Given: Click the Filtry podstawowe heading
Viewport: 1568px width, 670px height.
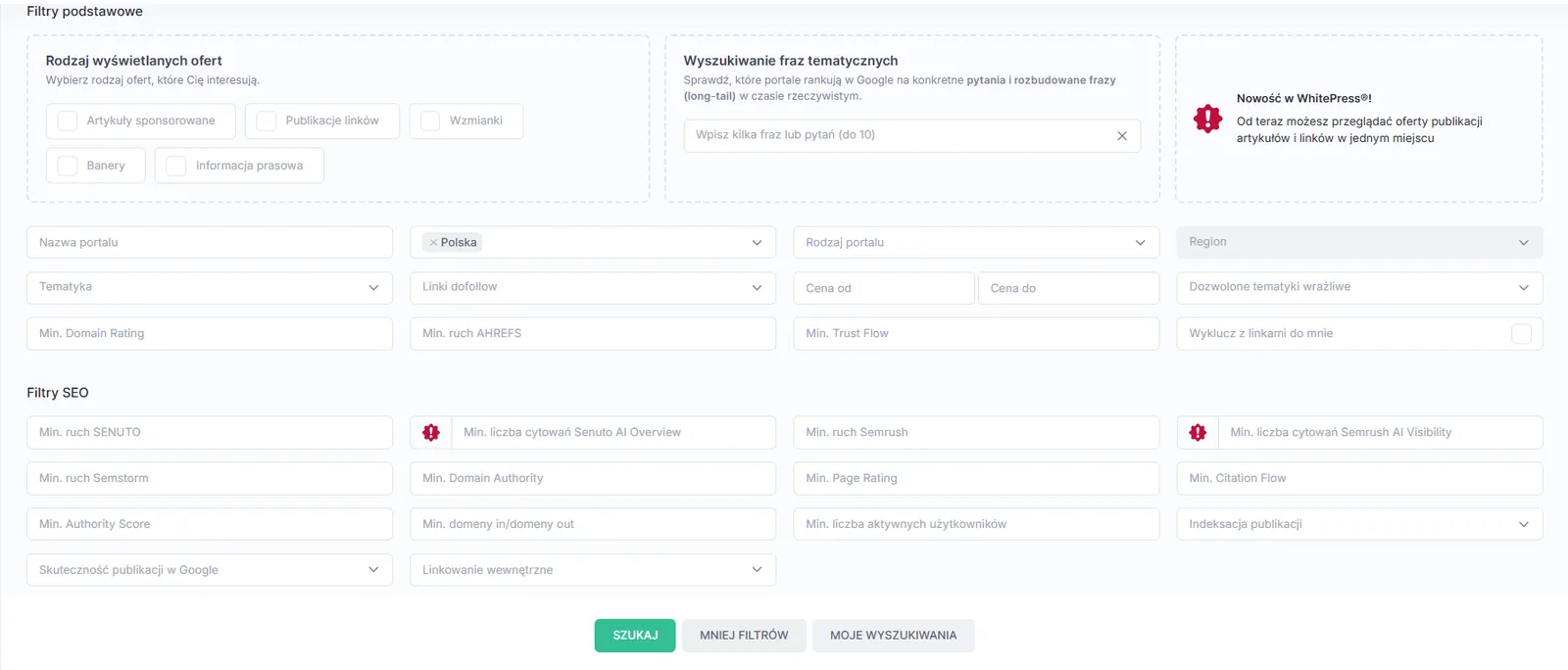Looking at the screenshot, I should coord(84,12).
